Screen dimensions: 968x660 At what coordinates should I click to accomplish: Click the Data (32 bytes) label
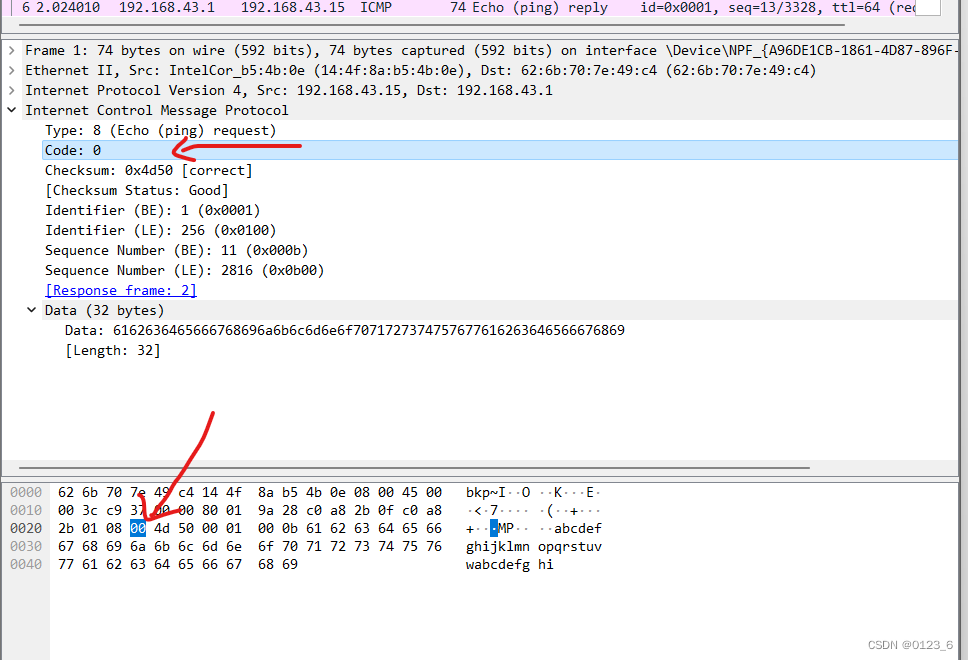pyautogui.click(x=104, y=311)
